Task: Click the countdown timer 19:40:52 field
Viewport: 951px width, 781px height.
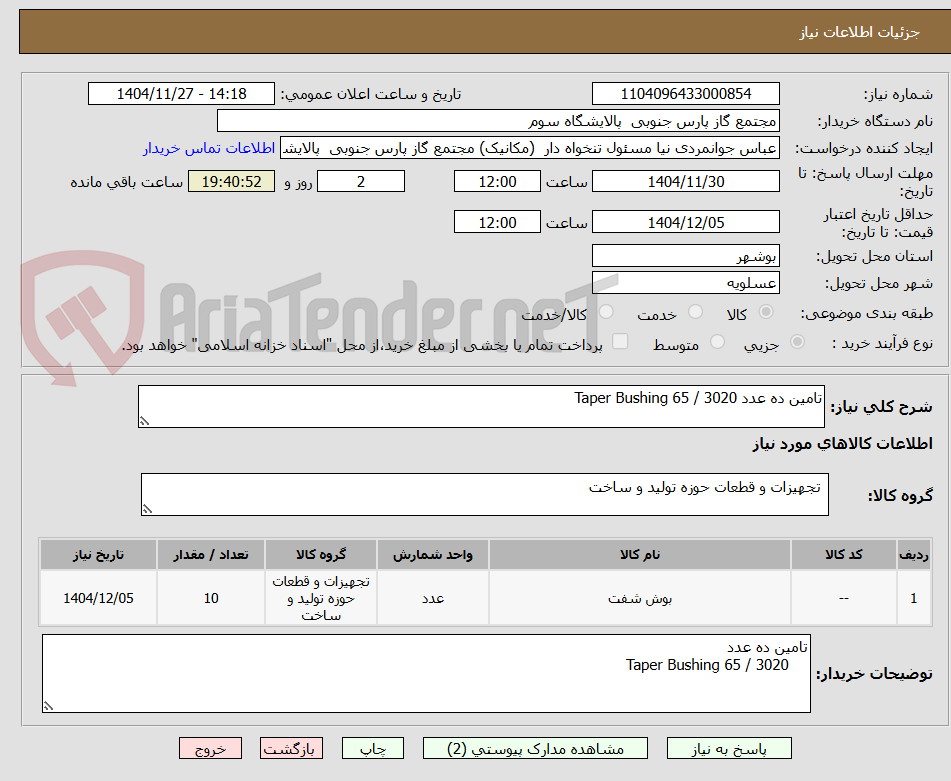Action: (x=231, y=181)
